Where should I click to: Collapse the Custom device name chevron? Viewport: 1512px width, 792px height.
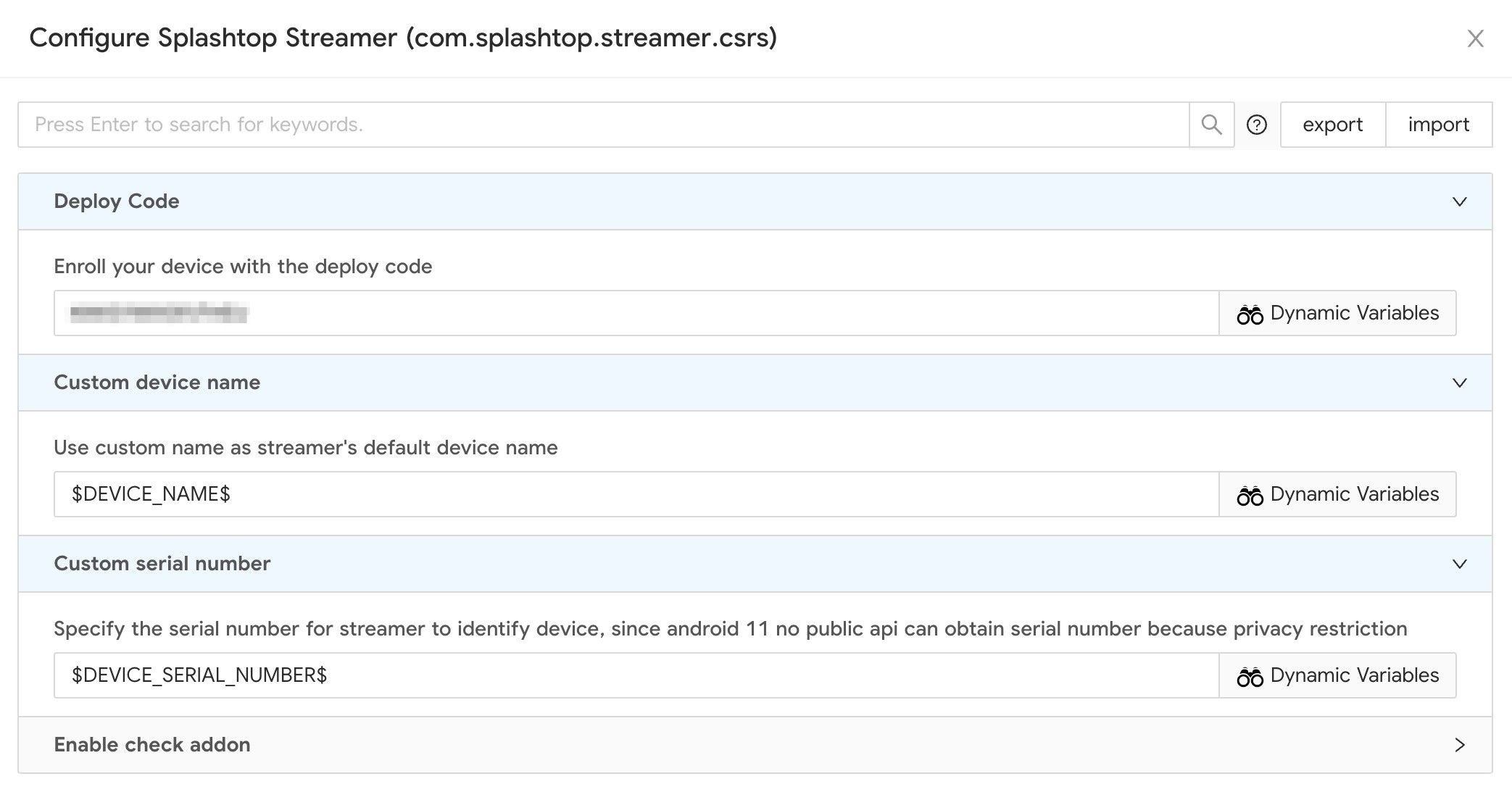pyautogui.click(x=1460, y=383)
